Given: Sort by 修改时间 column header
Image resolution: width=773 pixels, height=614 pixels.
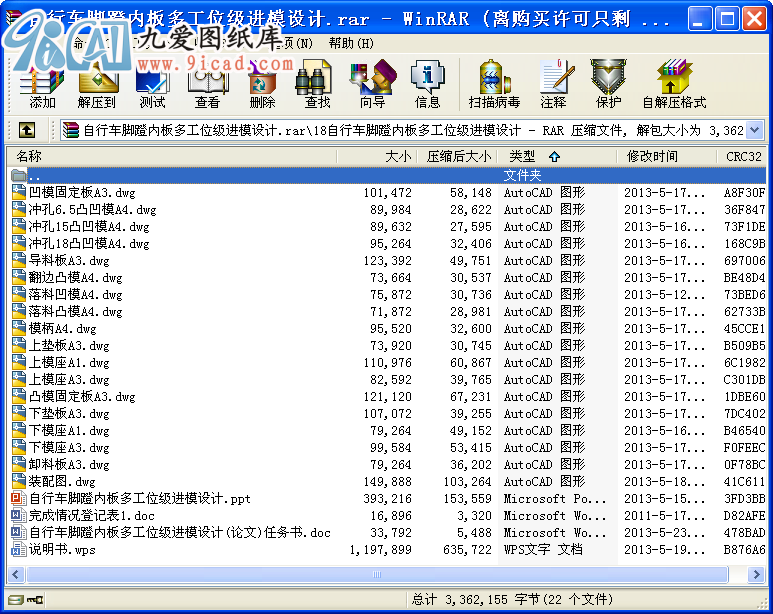Looking at the screenshot, I should [x=652, y=156].
